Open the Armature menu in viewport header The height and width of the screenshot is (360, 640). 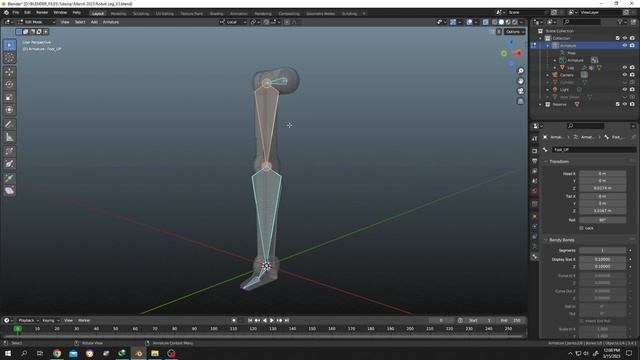coord(111,22)
